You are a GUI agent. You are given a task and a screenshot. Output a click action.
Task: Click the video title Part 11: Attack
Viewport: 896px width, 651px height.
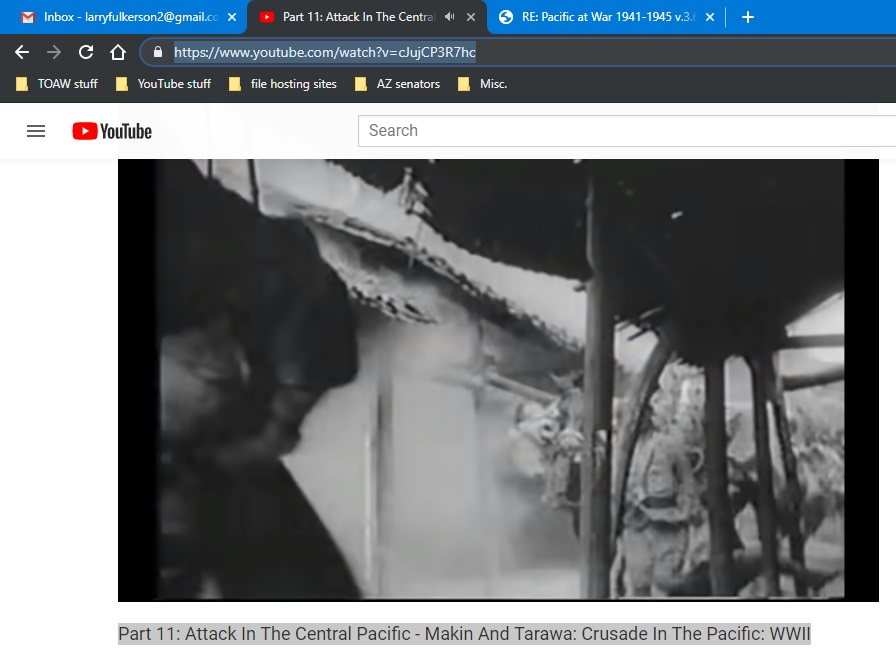pos(464,634)
